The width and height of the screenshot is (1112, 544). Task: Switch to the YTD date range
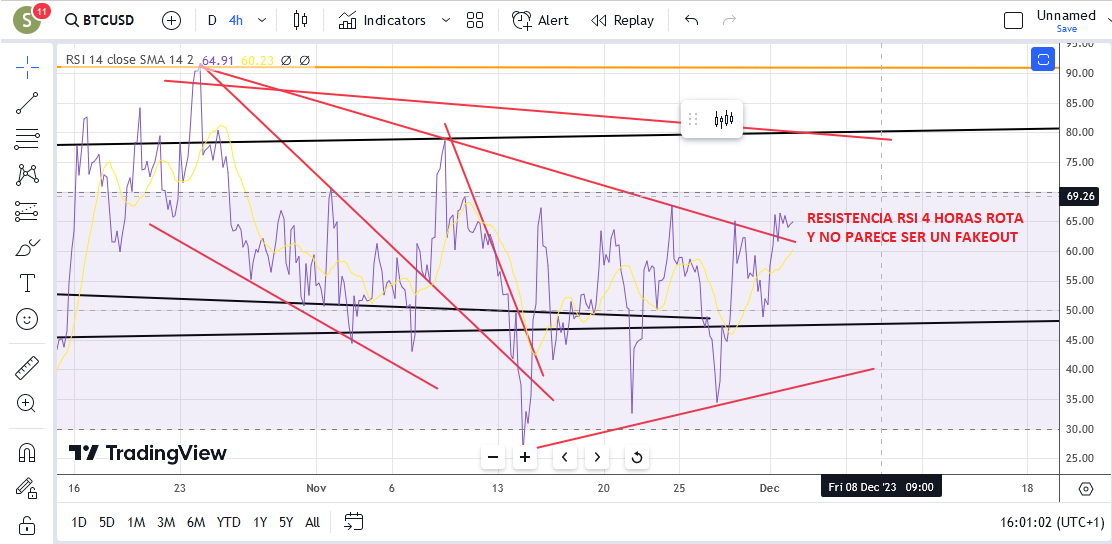tap(228, 523)
